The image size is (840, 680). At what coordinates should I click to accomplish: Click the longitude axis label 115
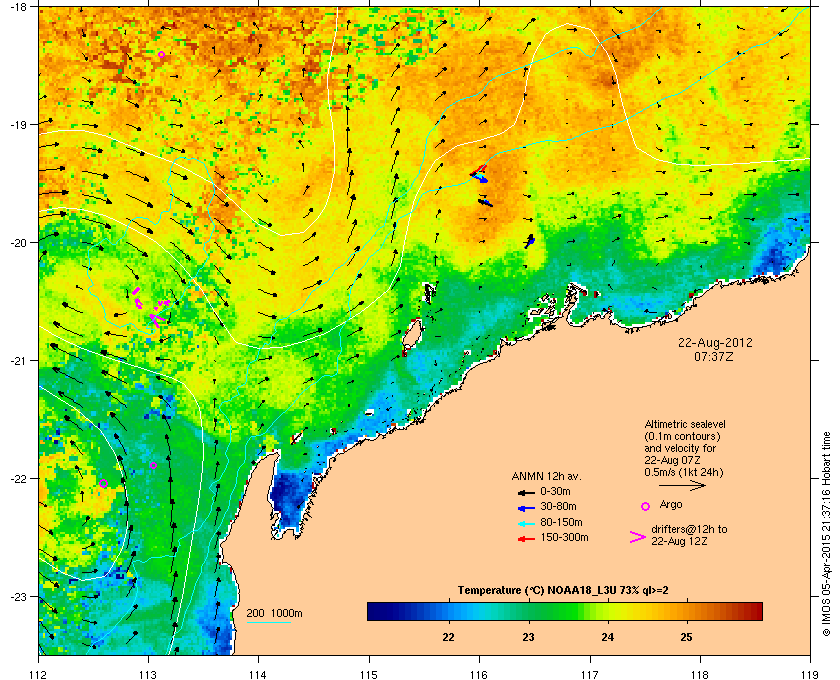[369, 674]
